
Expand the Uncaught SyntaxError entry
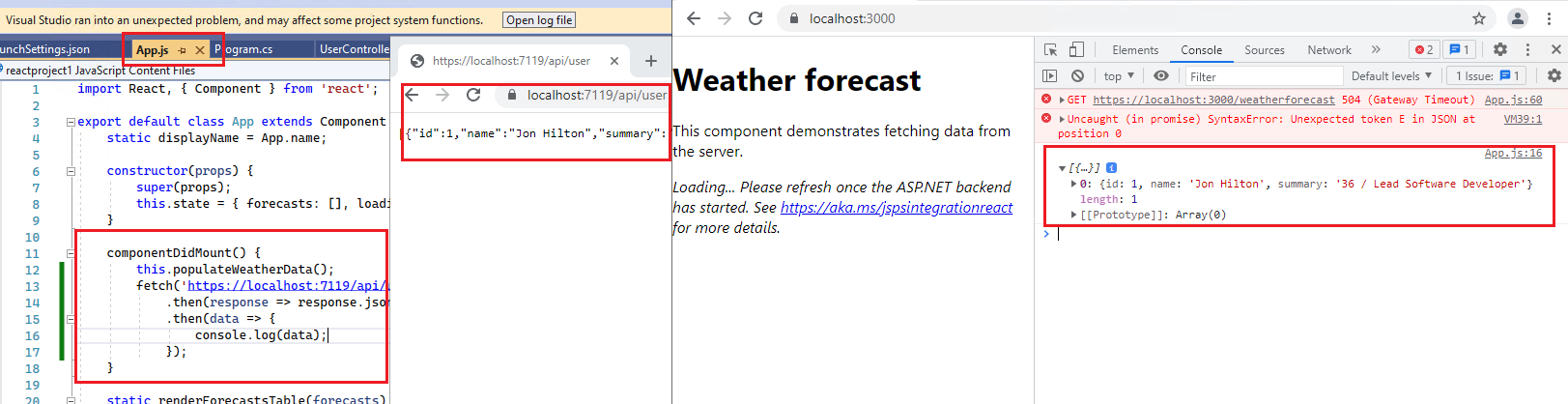tap(1062, 119)
